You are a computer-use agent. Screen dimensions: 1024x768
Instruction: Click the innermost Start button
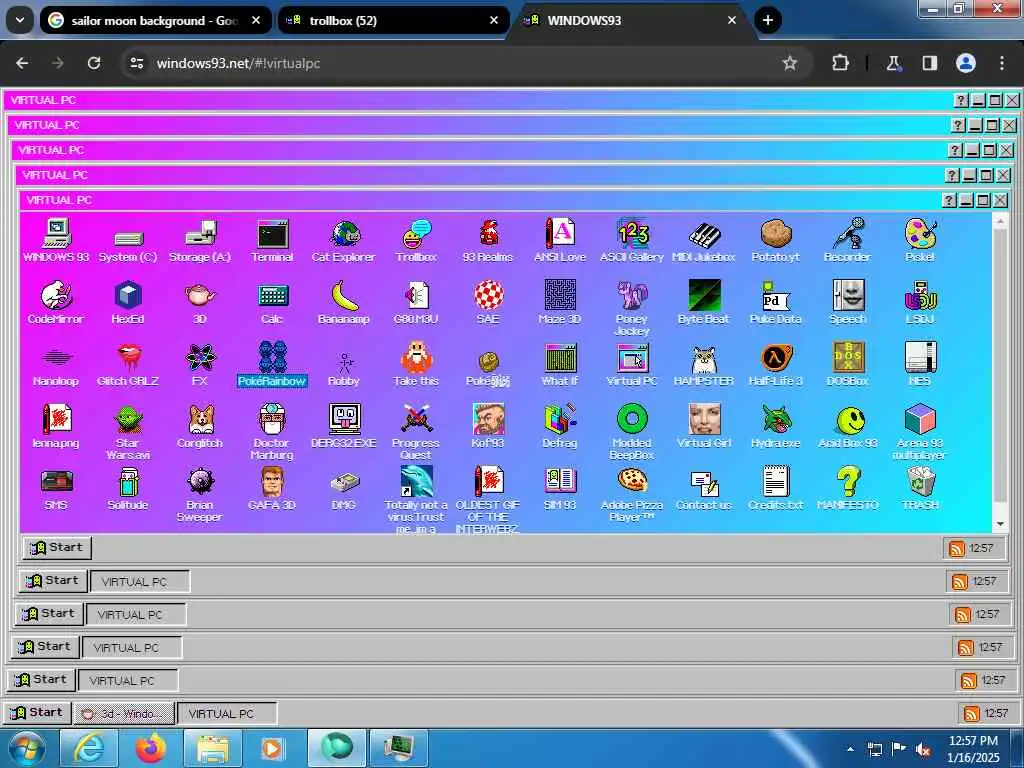(x=57, y=547)
